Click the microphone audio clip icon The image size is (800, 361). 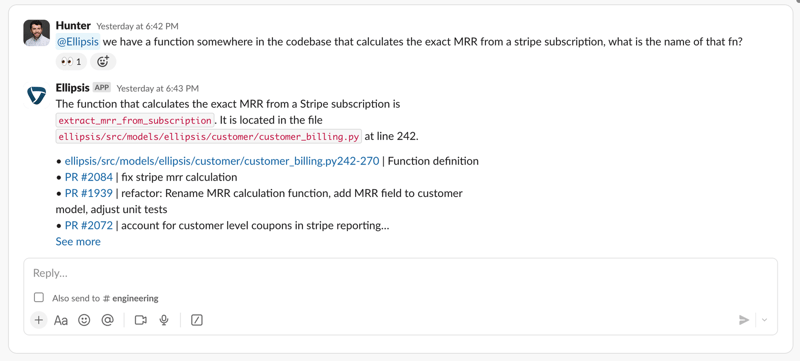[x=164, y=320]
